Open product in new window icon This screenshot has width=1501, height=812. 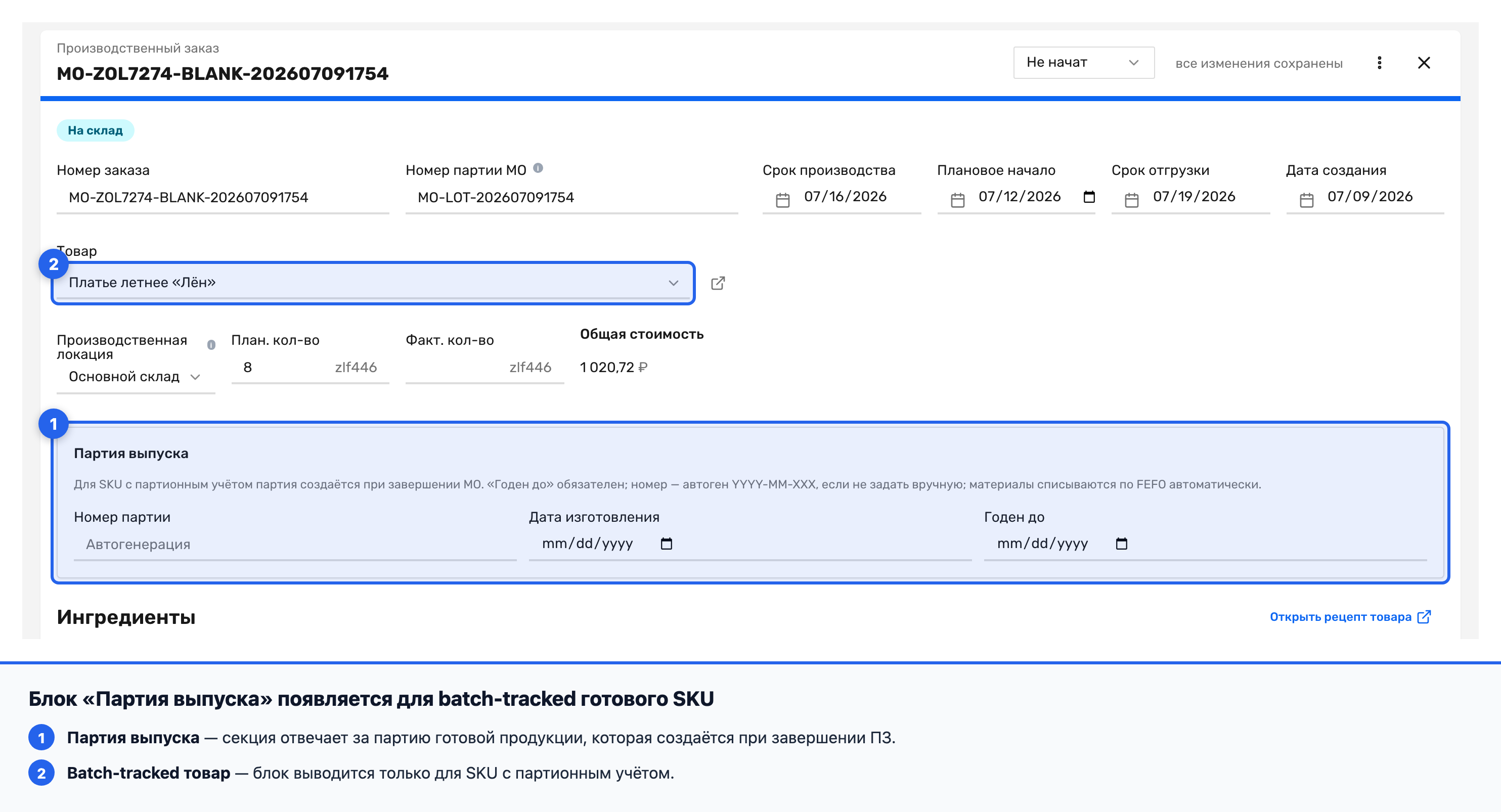click(718, 283)
